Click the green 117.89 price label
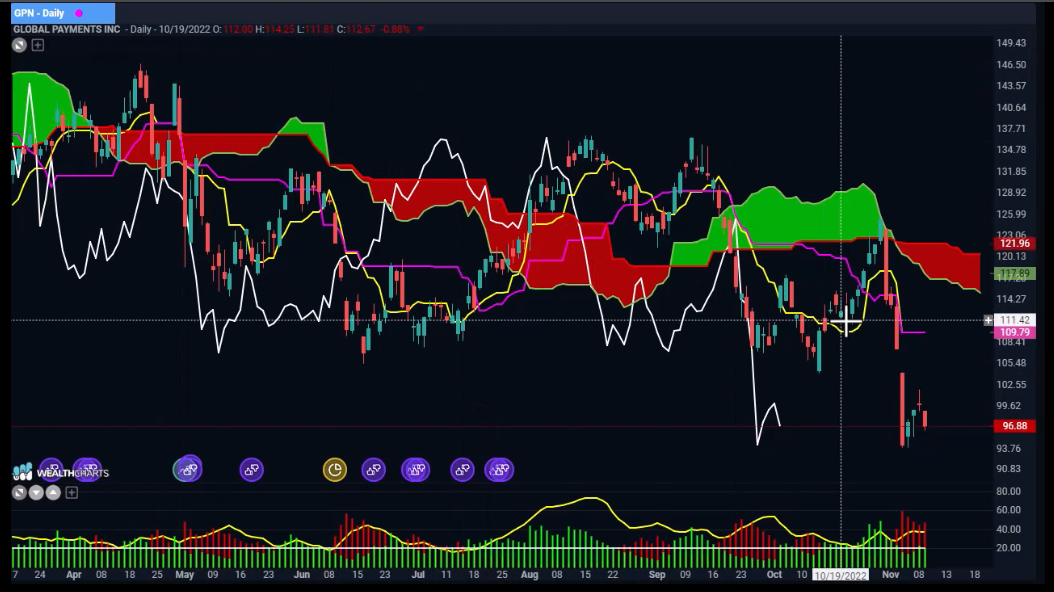Screen dimensions: 1054x592 1015,273
